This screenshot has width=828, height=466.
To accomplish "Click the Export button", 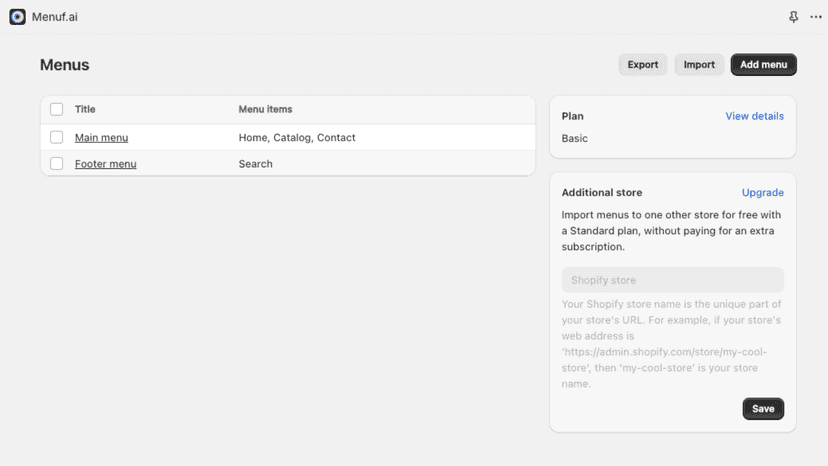I will point(643,64).
